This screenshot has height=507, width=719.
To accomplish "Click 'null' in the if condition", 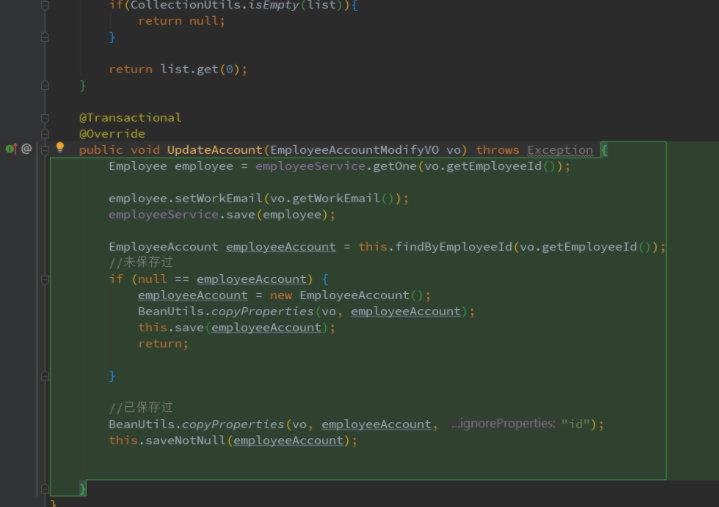I will point(152,279).
